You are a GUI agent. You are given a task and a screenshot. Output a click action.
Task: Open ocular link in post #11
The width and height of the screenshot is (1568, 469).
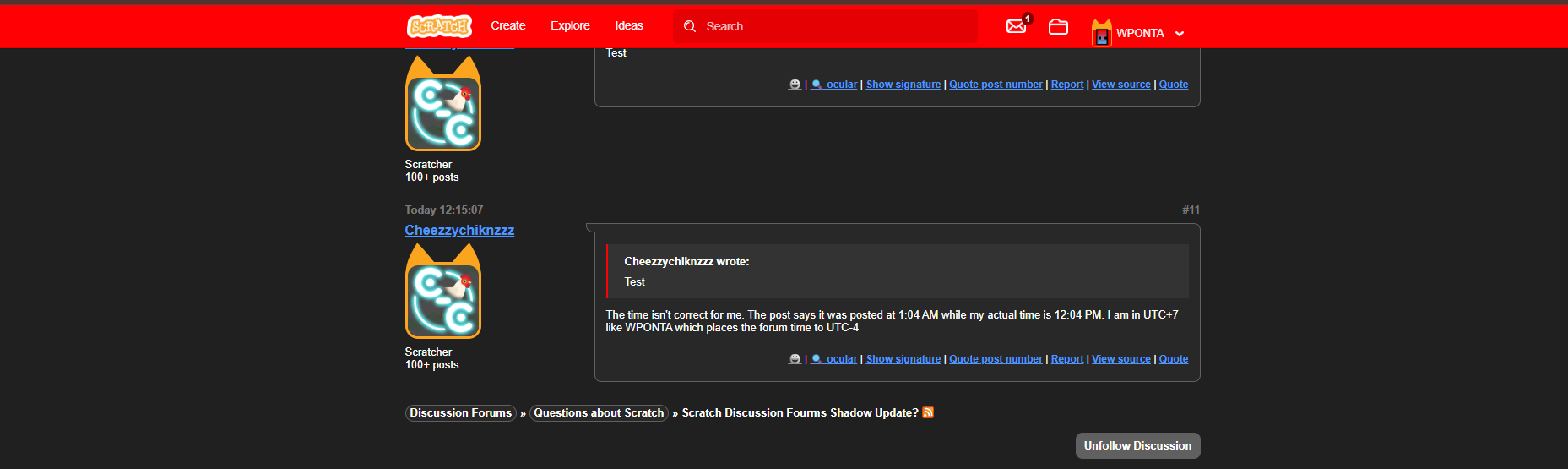(x=834, y=359)
